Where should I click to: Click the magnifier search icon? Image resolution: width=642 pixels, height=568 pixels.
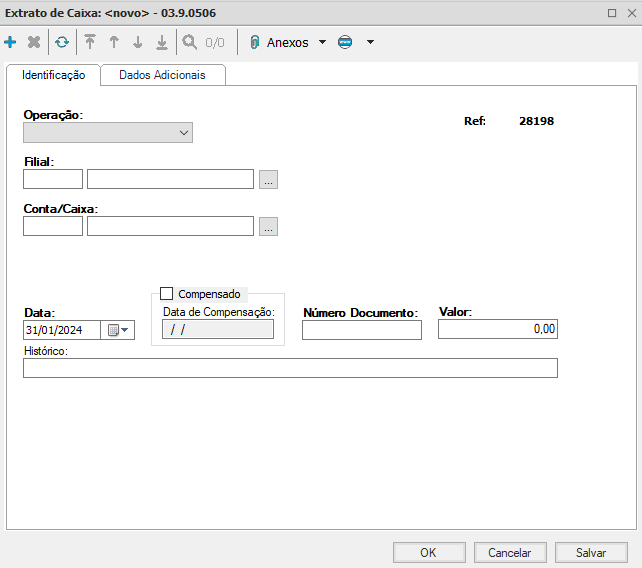click(x=189, y=43)
